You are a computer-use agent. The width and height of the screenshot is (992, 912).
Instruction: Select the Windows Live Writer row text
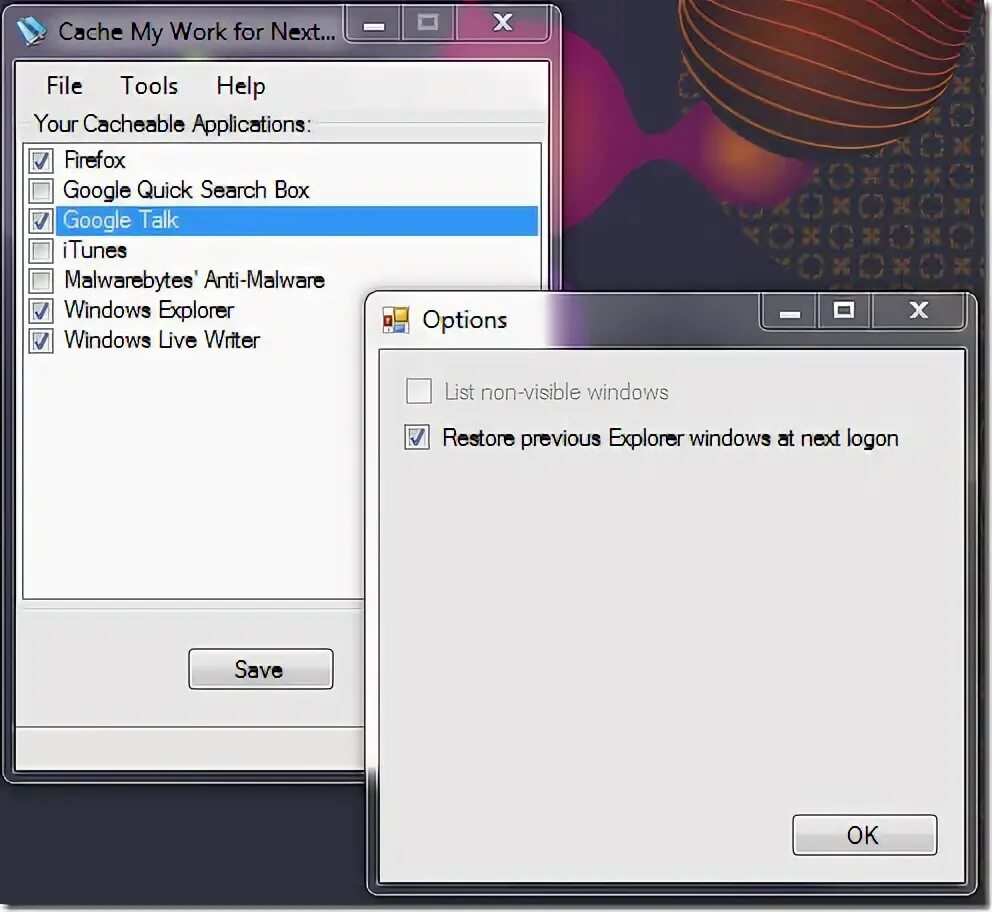pyautogui.click(x=162, y=340)
